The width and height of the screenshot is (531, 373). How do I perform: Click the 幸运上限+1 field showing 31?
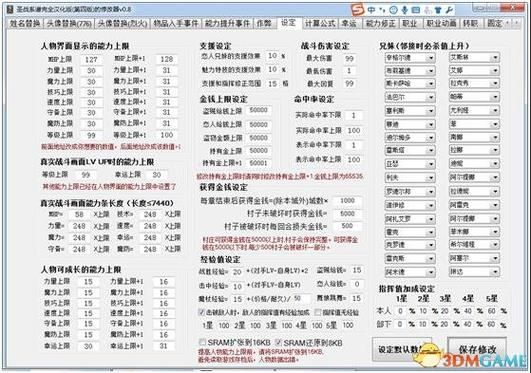pos(164,346)
